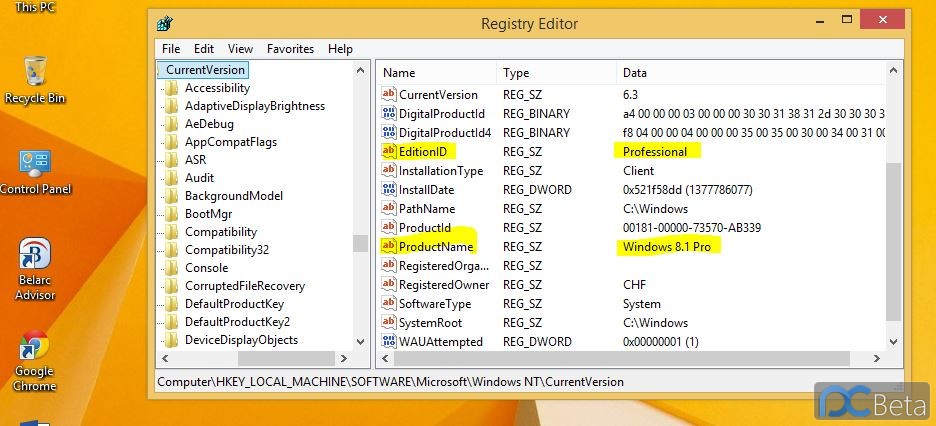Select the CurrentVersion key in the tree
Image resolution: width=936 pixels, height=426 pixels.
pos(205,70)
